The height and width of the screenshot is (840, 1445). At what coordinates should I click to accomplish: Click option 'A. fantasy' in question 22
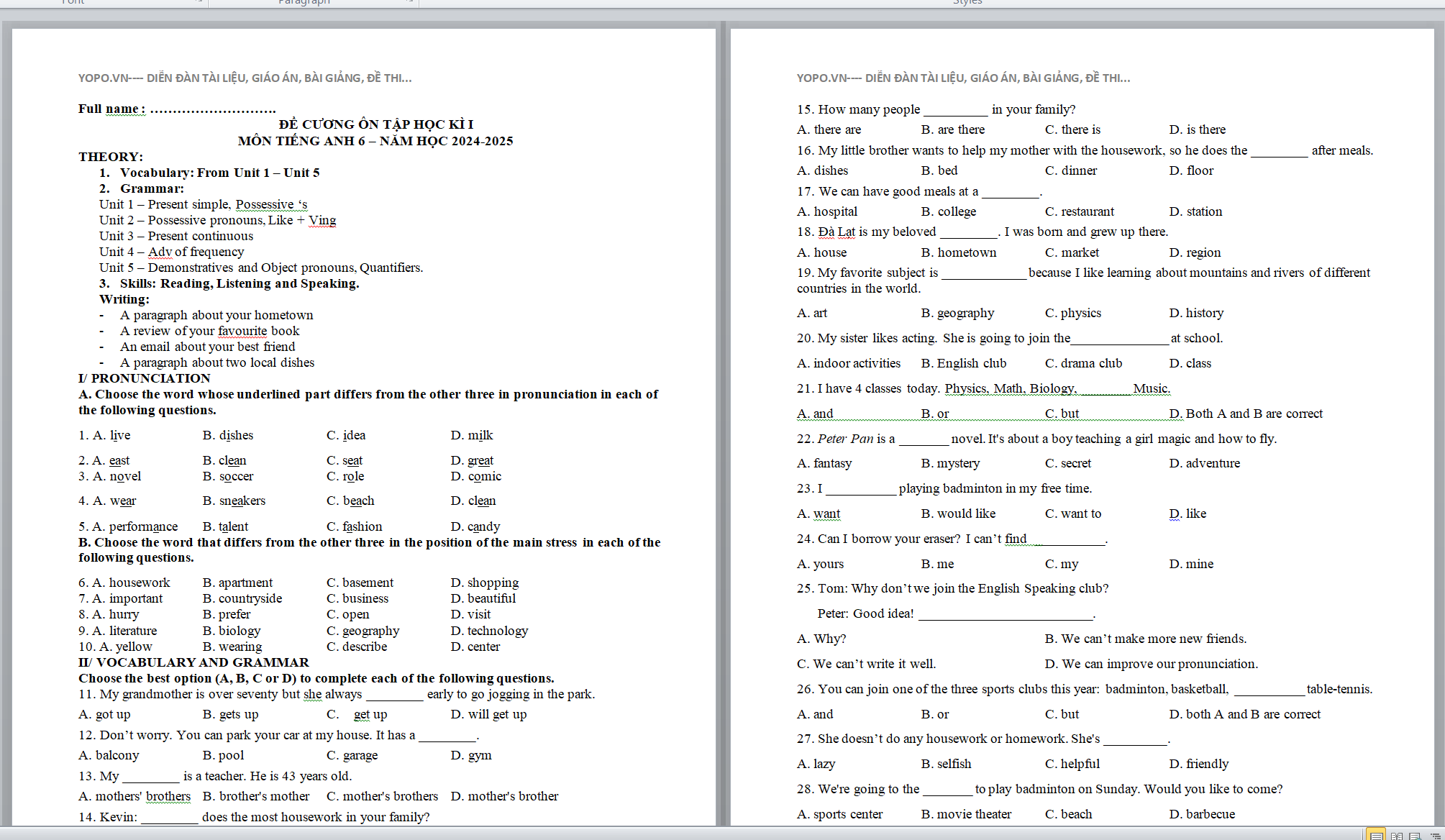(x=824, y=463)
